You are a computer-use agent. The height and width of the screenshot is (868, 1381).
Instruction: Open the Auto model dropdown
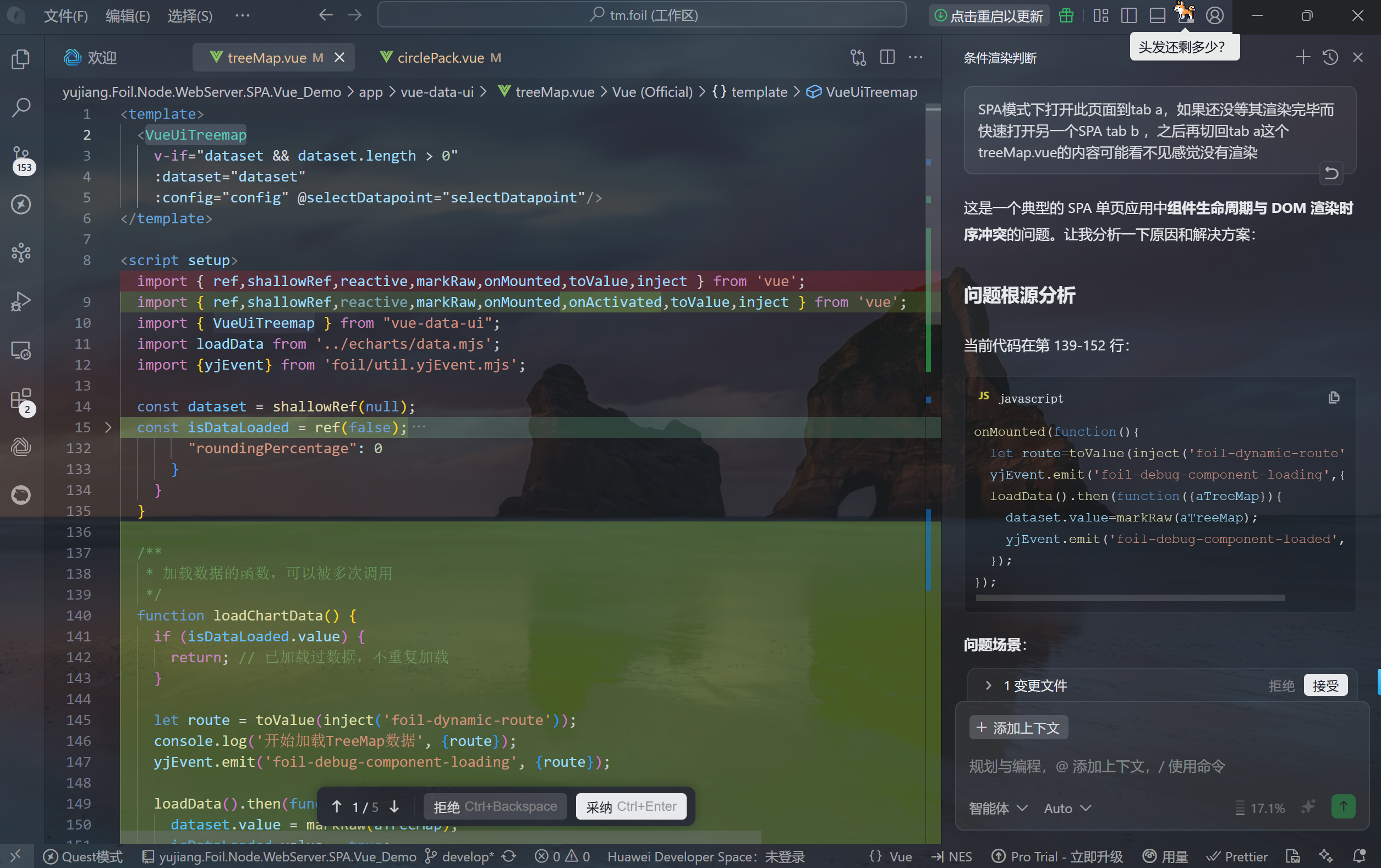[1067, 808]
